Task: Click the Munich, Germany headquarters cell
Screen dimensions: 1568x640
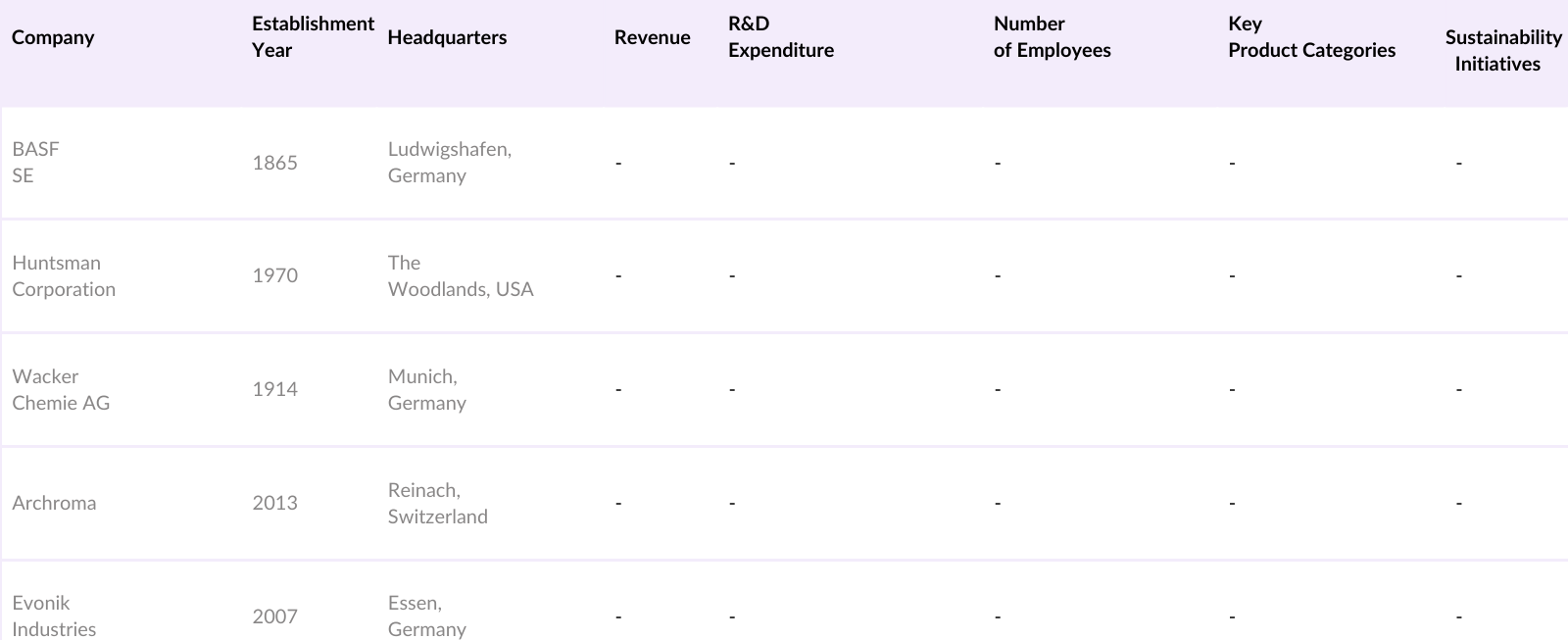Action: [426, 389]
